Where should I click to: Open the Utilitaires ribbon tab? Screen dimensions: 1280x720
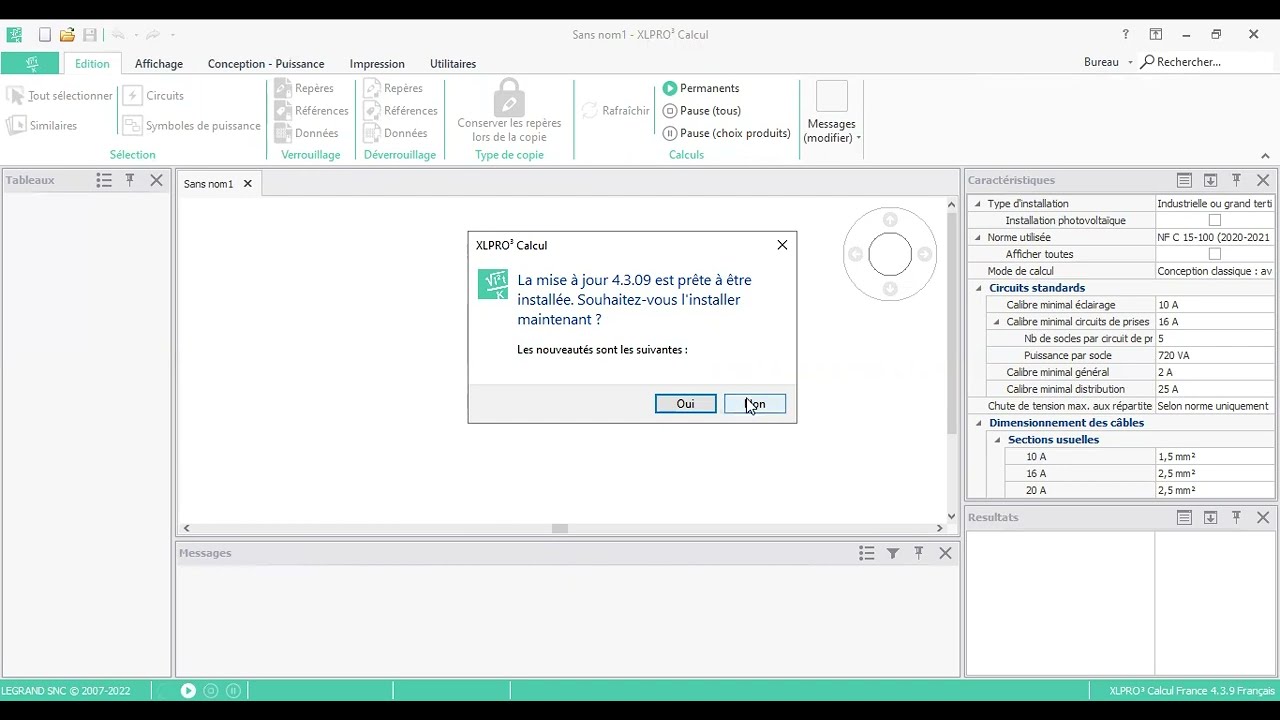(x=453, y=63)
